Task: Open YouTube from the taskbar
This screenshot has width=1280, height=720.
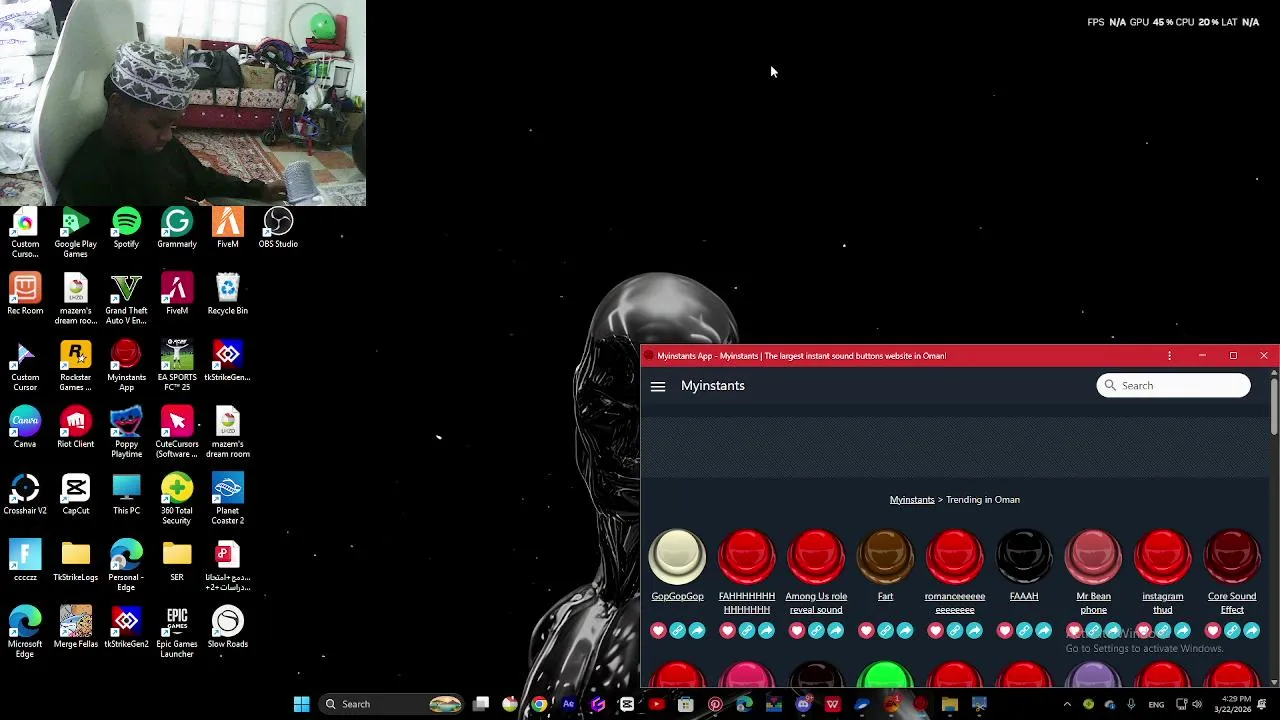Action: tap(656, 704)
